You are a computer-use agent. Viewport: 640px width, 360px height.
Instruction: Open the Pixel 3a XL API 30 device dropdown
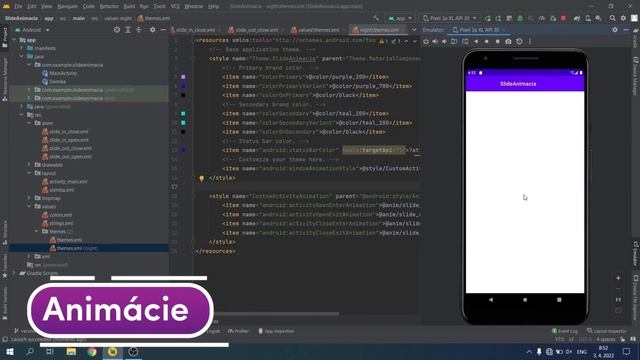(x=449, y=18)
